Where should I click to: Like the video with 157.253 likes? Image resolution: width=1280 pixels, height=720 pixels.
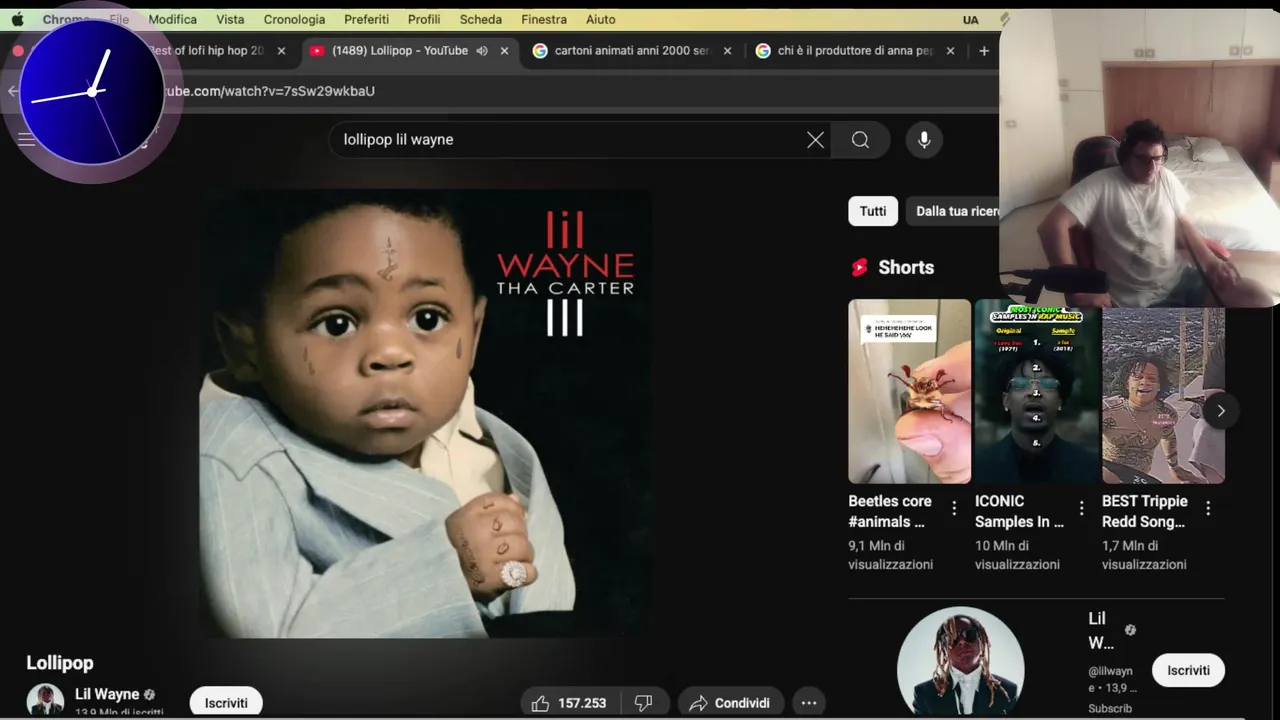click(x=569, y=703)
